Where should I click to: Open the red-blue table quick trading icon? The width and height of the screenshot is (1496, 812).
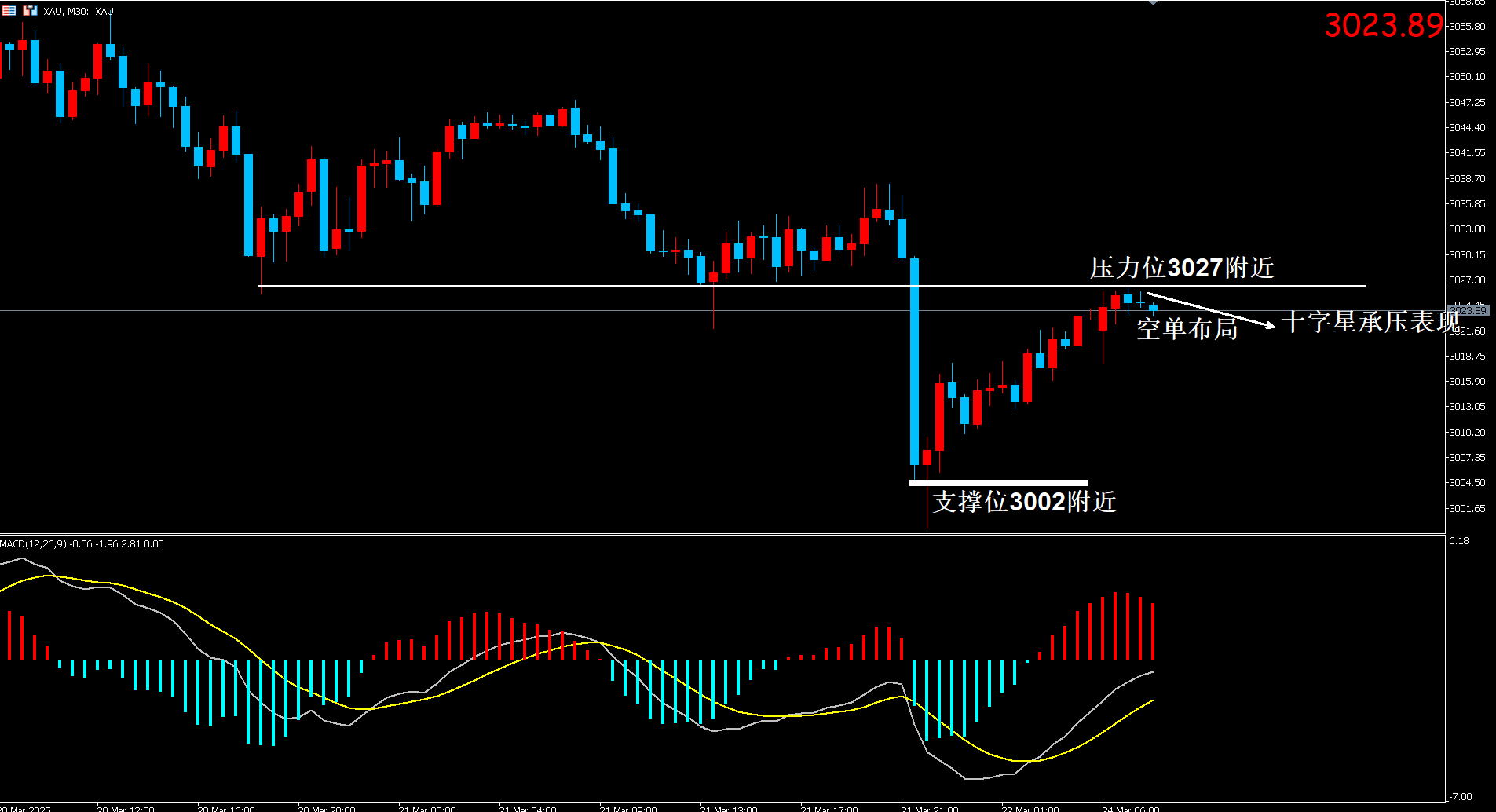9,10
